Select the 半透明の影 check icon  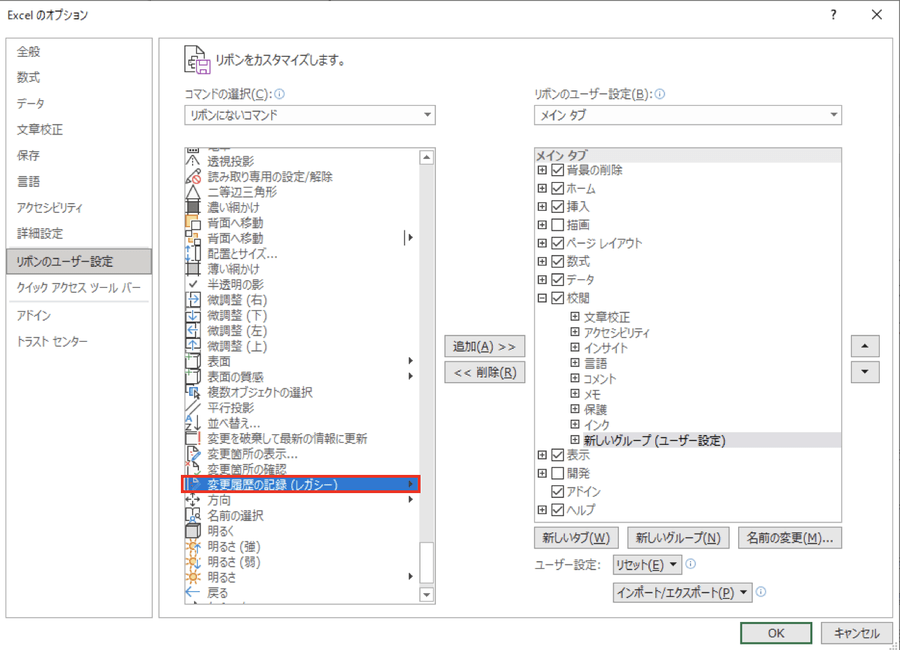[193, 284]
